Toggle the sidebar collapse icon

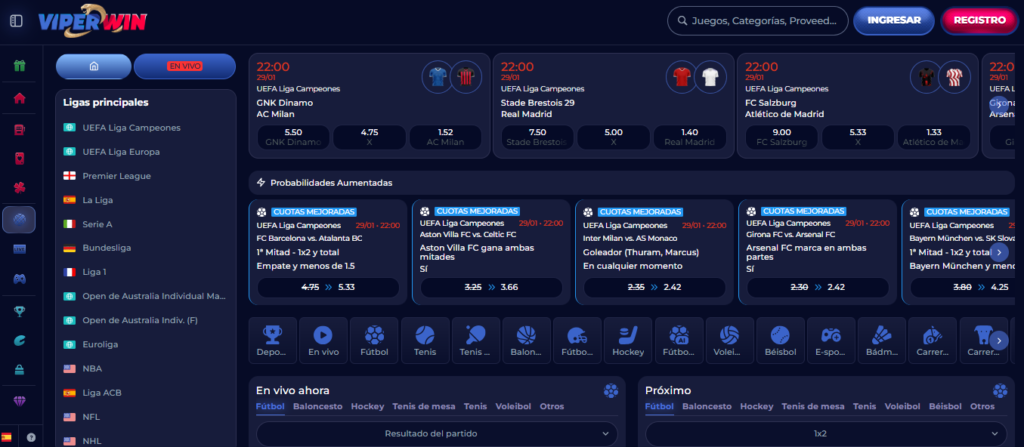click(x=16, y=21)
